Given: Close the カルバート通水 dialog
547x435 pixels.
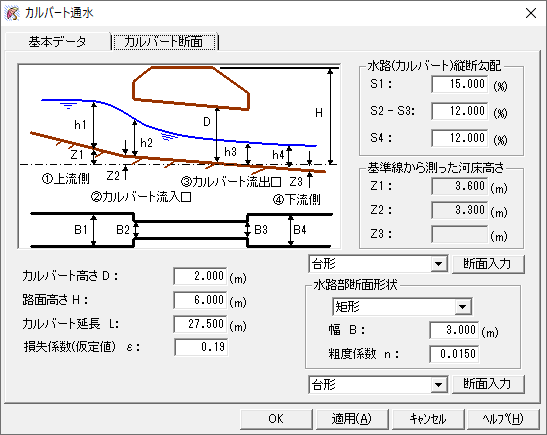Looking at the screenshot, I should click(x=531, y=13).
